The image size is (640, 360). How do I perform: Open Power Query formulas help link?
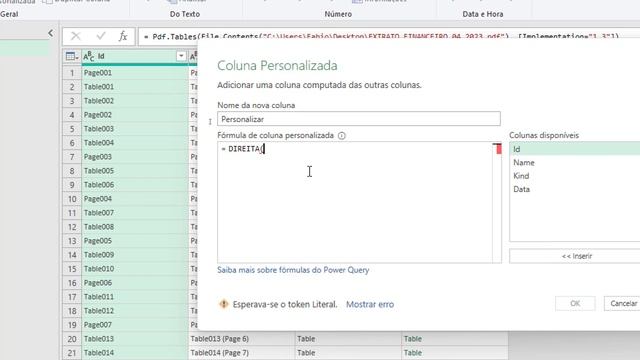[293, 270]
